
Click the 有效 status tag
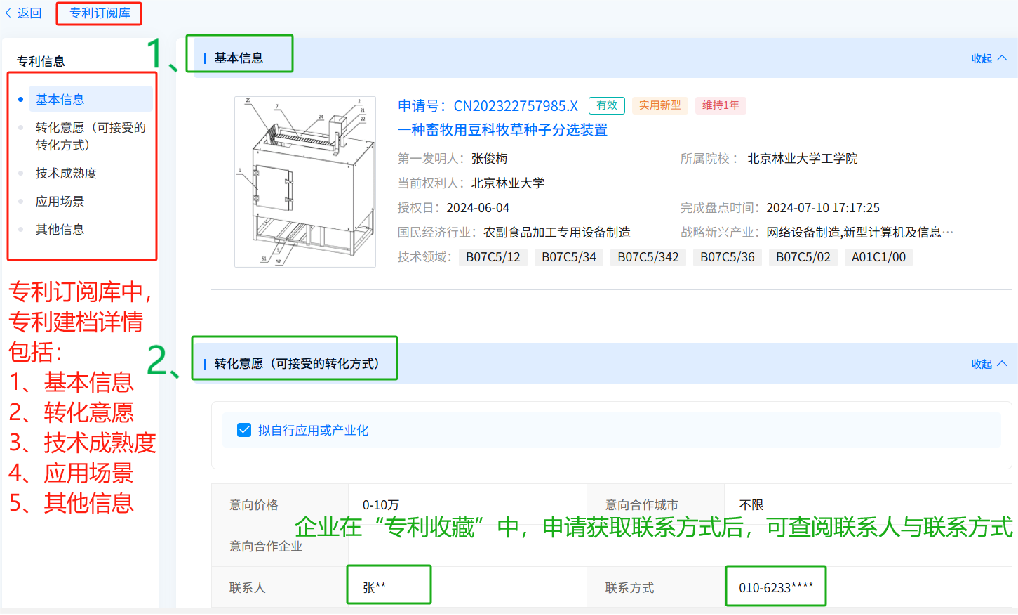coord(606,106)
